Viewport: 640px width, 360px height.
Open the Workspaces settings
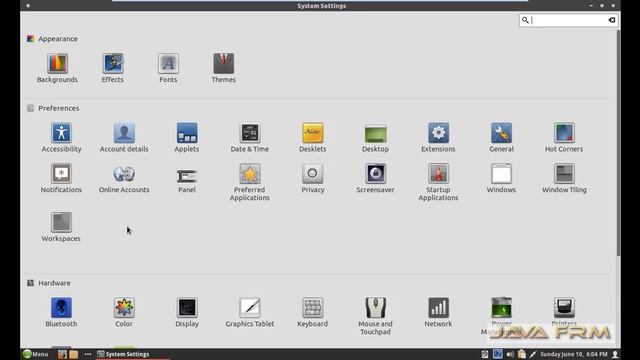tap(61, 227)
